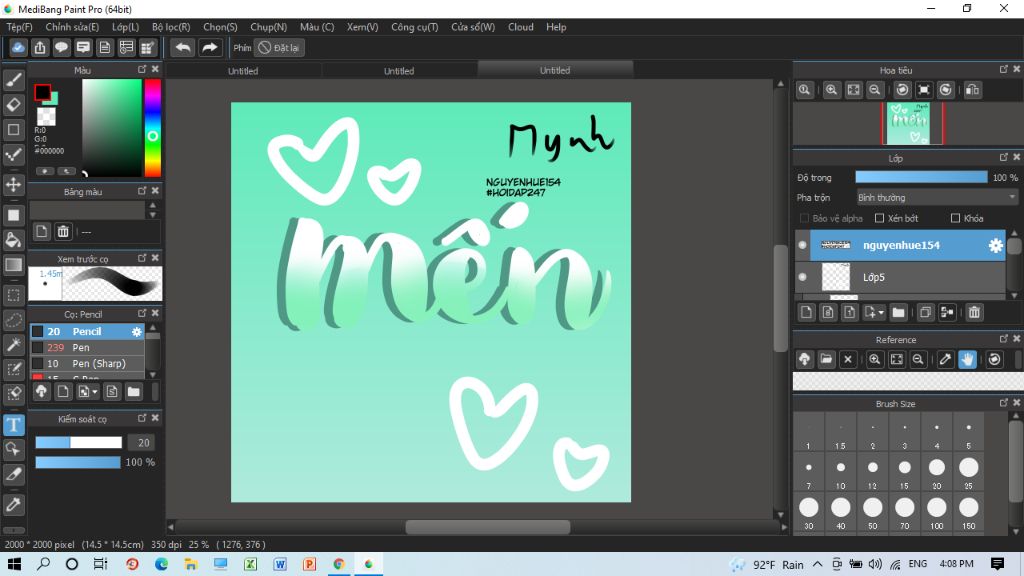Click the foreground red-bordered color swatch
The image size is (1024, 576).
[x=42, y=93]
